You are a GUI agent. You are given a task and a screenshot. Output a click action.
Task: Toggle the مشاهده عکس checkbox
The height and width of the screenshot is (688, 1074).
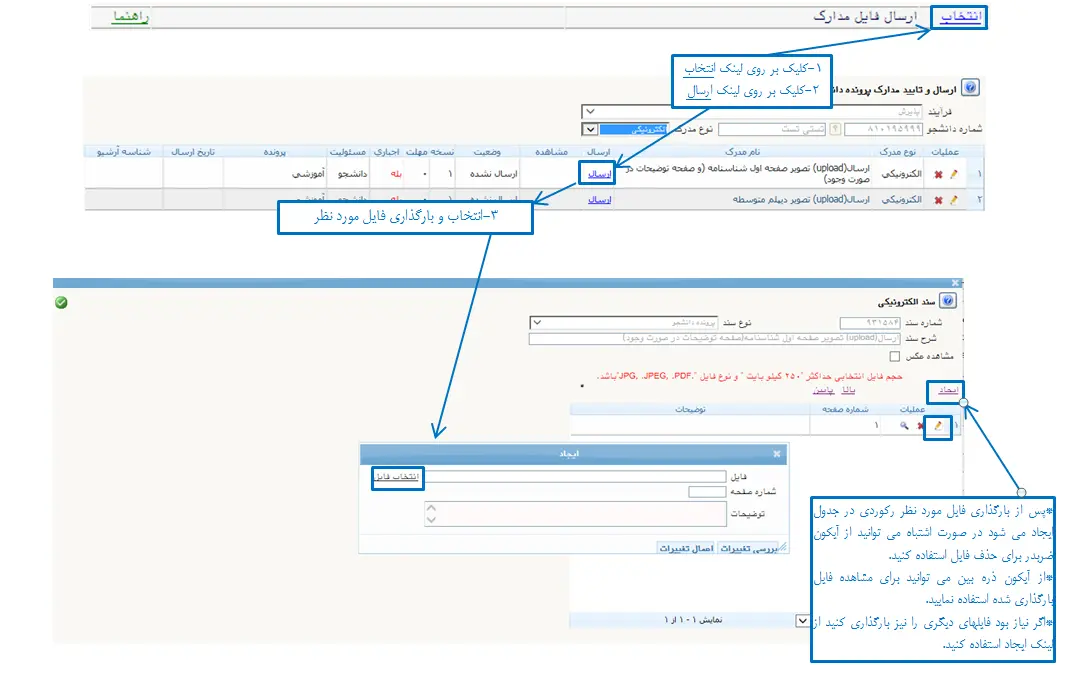894,355
